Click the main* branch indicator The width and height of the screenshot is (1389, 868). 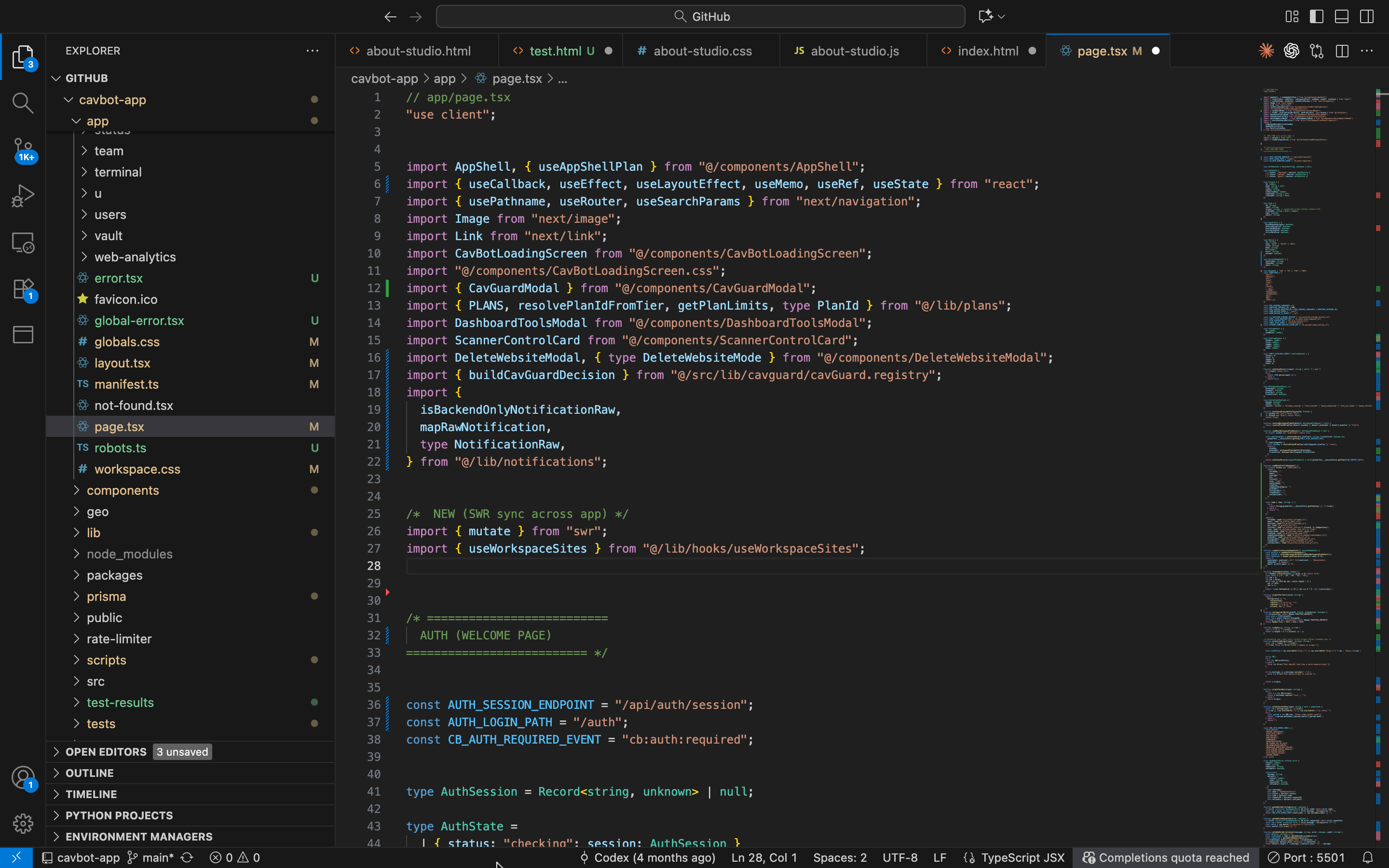pos(150,858)
